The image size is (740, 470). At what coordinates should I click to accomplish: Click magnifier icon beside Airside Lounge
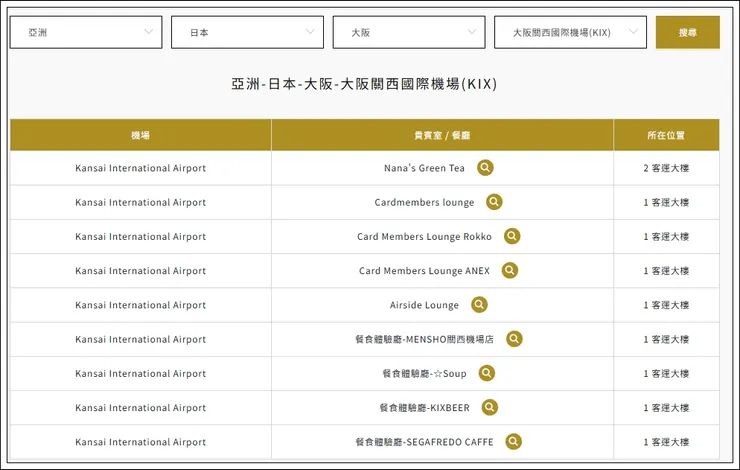(479, 304)
